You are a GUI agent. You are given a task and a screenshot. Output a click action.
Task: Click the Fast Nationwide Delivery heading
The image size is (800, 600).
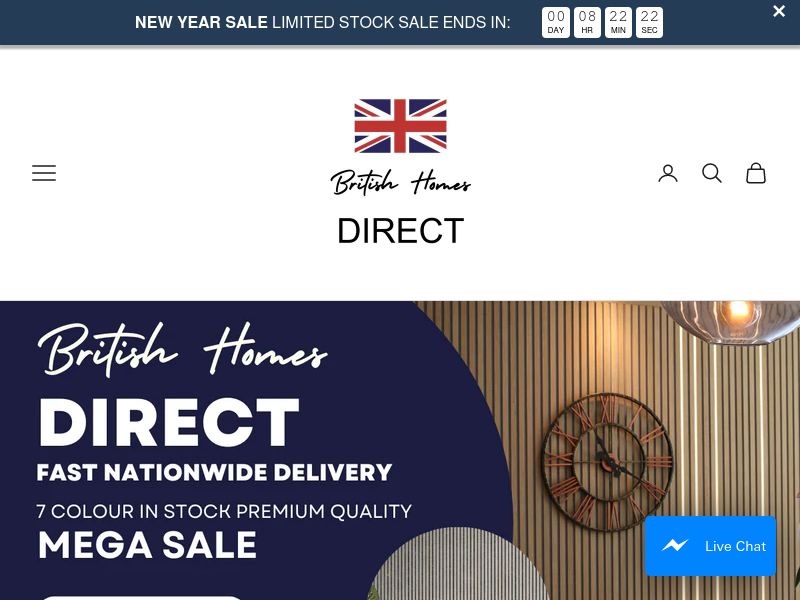coord(214,472)
